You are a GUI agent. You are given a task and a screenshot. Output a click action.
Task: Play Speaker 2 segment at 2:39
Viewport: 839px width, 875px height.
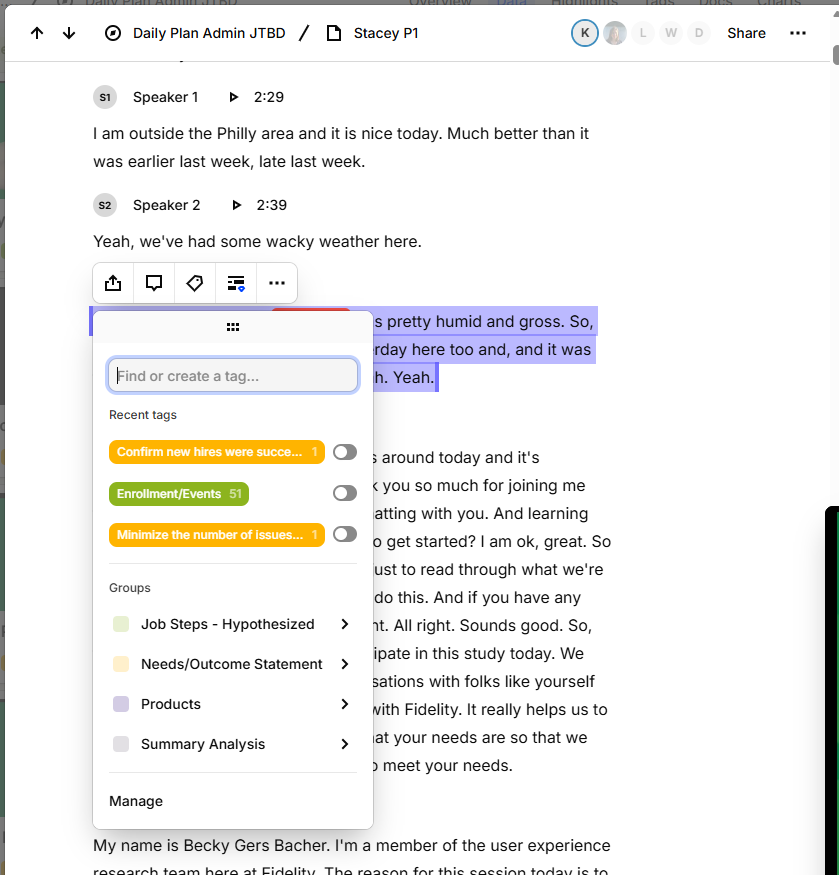click(237, 205)
